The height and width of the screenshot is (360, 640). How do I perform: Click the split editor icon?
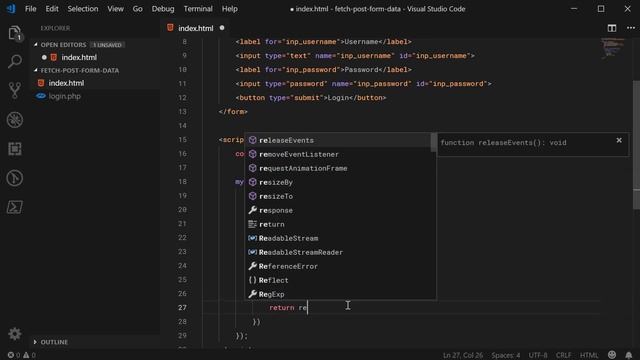[x=611, y=28]
